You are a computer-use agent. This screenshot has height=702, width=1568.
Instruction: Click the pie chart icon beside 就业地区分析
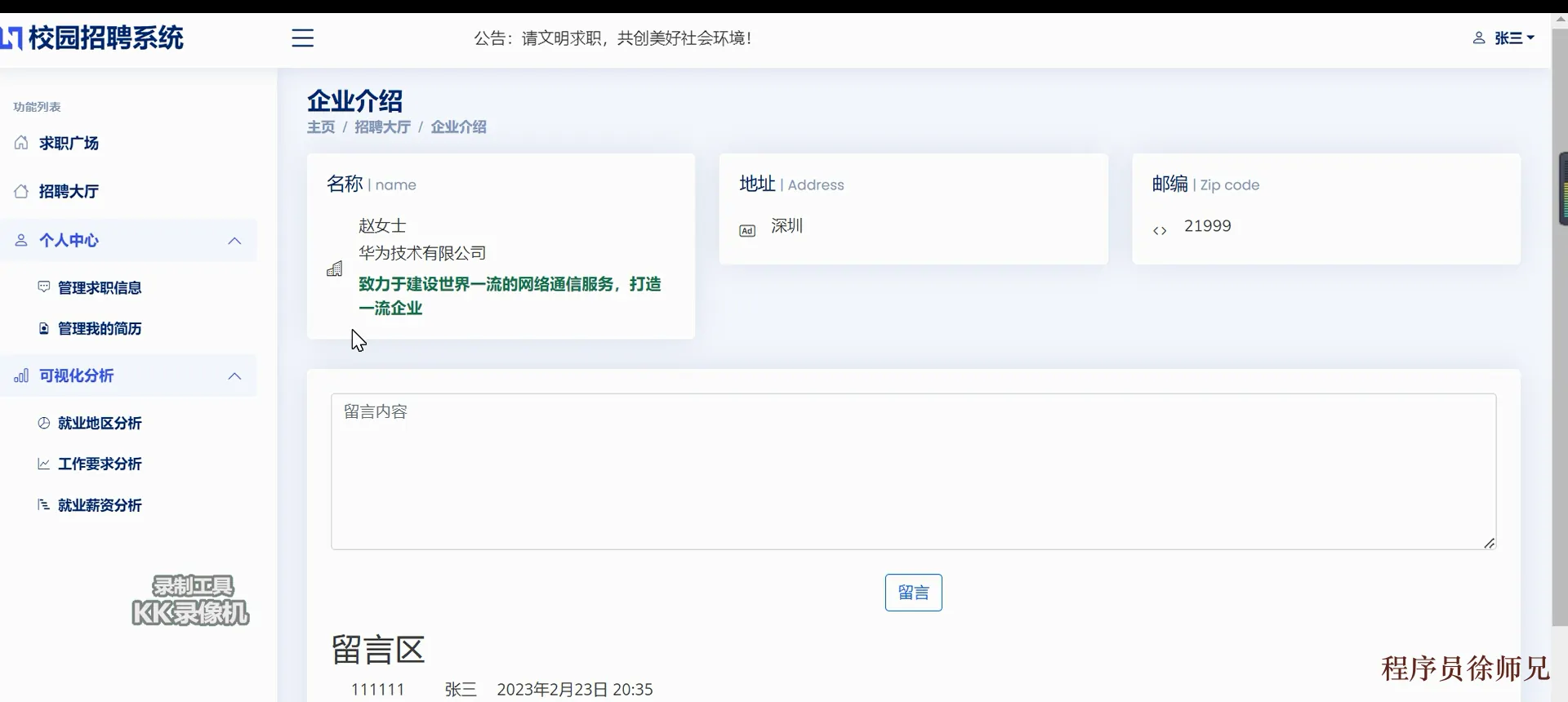coord(44,423)
